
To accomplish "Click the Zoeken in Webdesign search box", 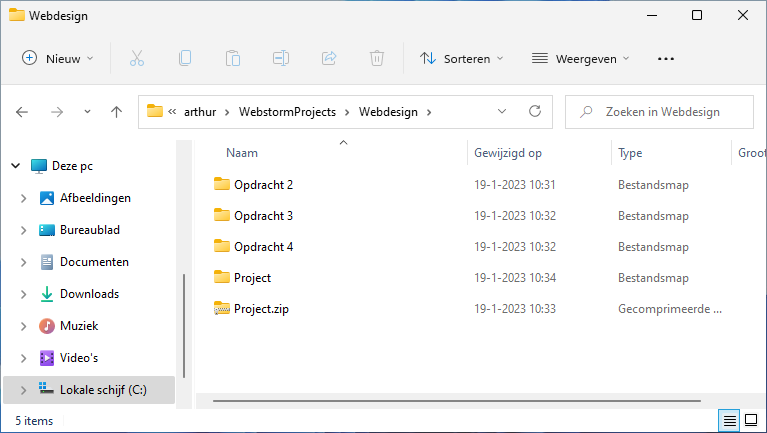I will 659,112.
